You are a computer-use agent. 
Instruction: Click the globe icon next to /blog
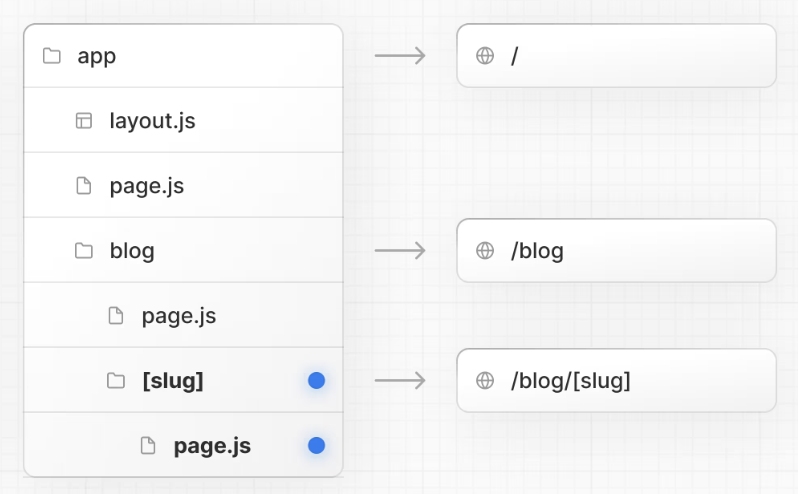[485, 251]
